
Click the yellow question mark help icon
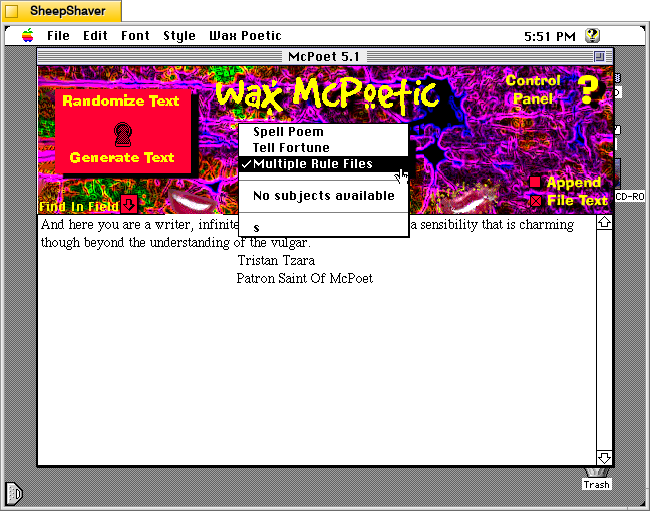588,90
